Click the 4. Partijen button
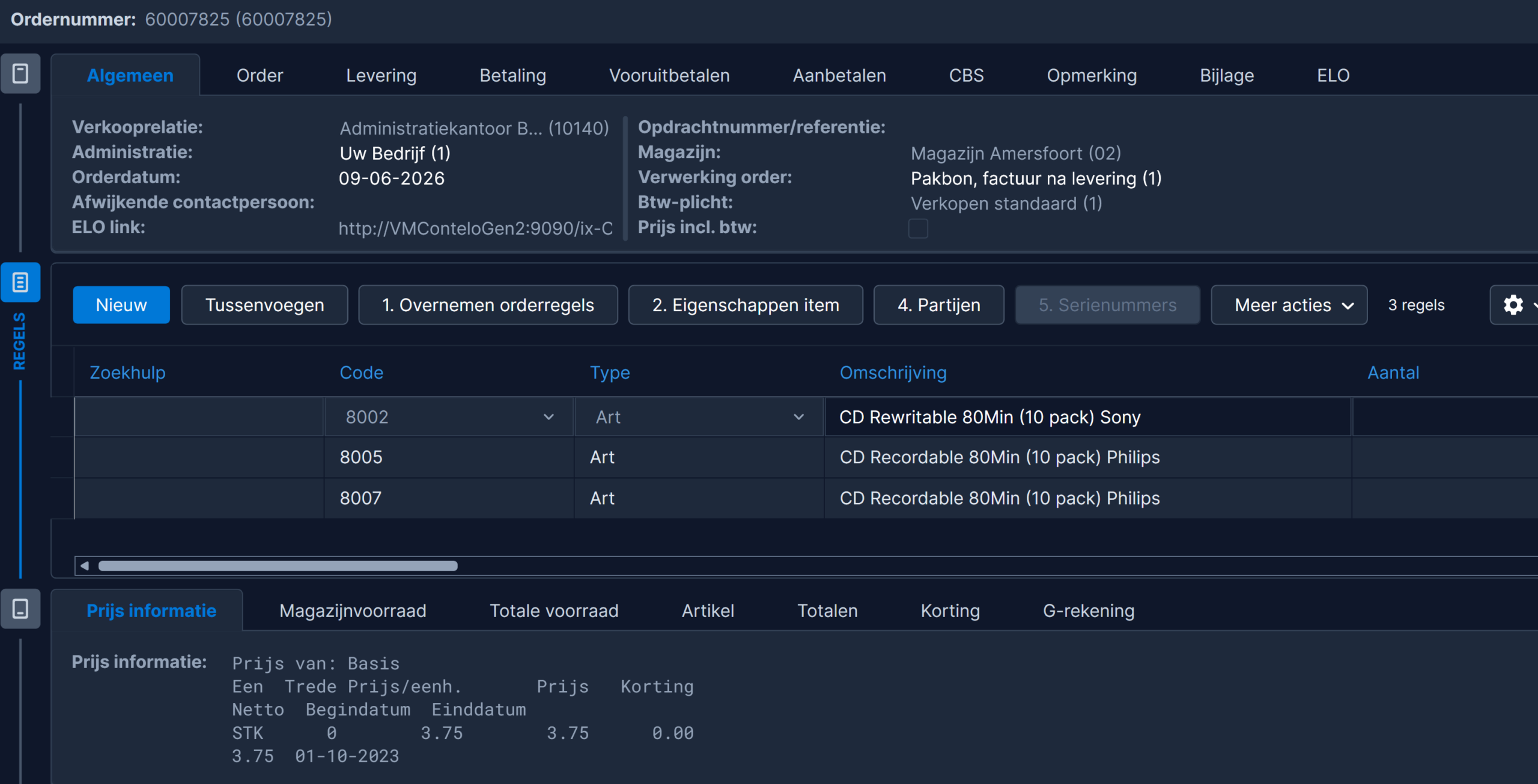This screenshot has width=1538, height=784. [x=938, y=305]
